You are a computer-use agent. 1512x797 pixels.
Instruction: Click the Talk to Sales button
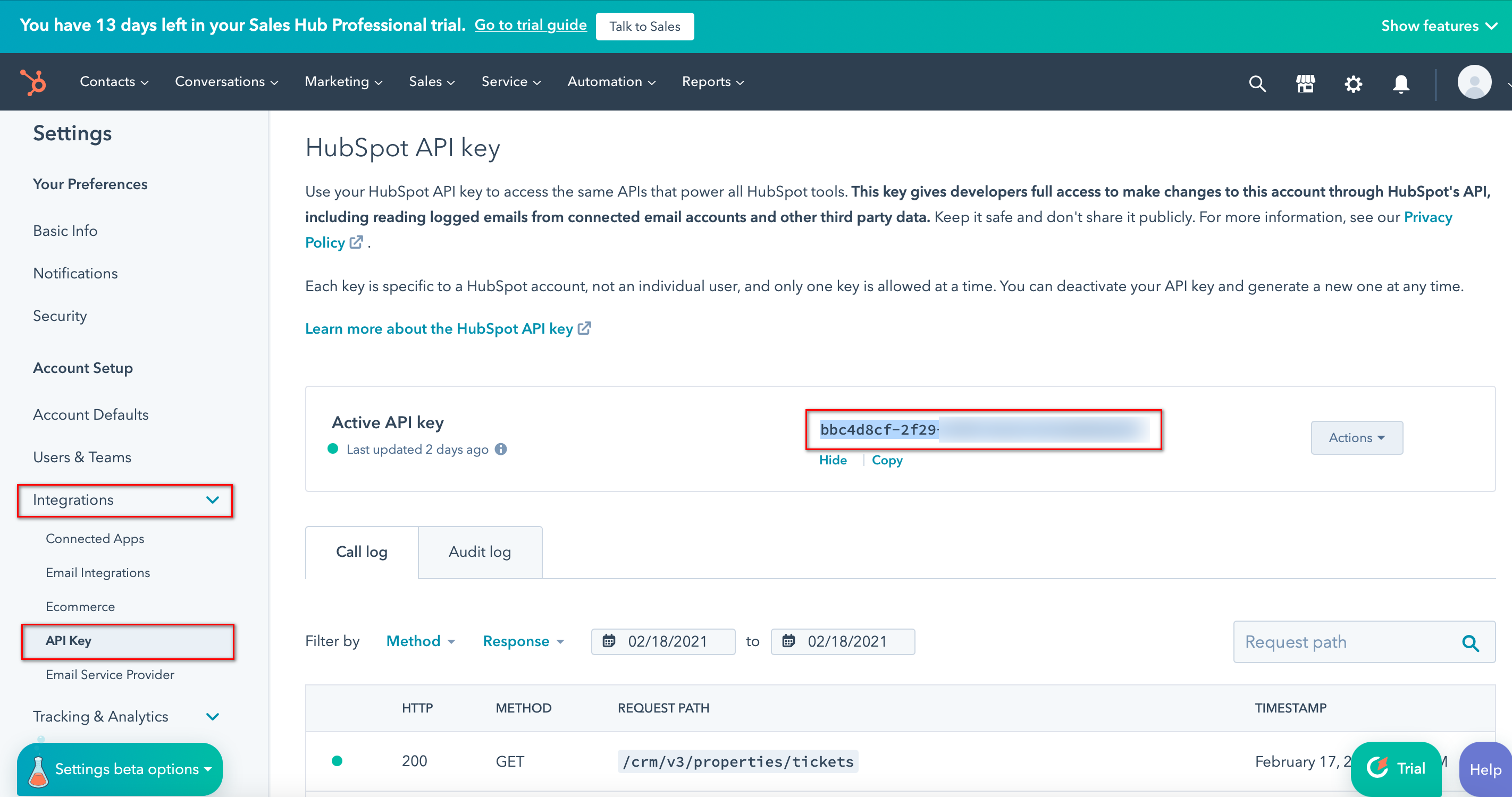click(644, 27)
